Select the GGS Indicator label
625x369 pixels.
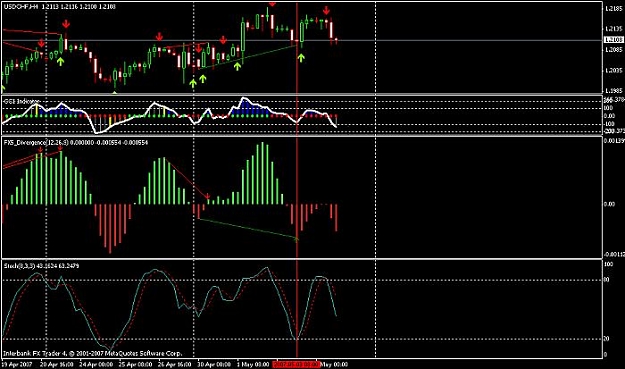[22, 102]
